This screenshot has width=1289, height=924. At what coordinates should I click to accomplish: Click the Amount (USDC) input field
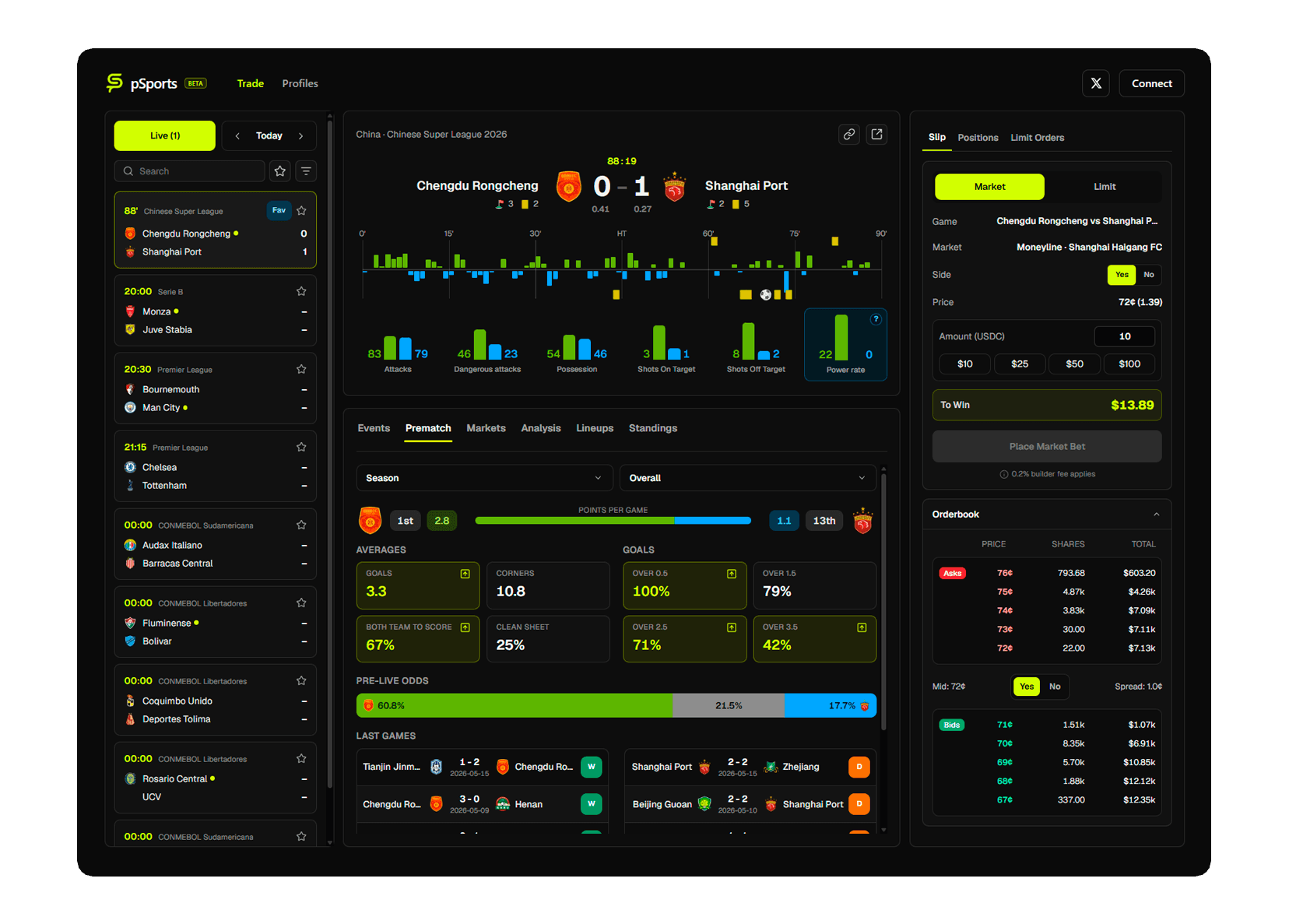(1124, 336)
